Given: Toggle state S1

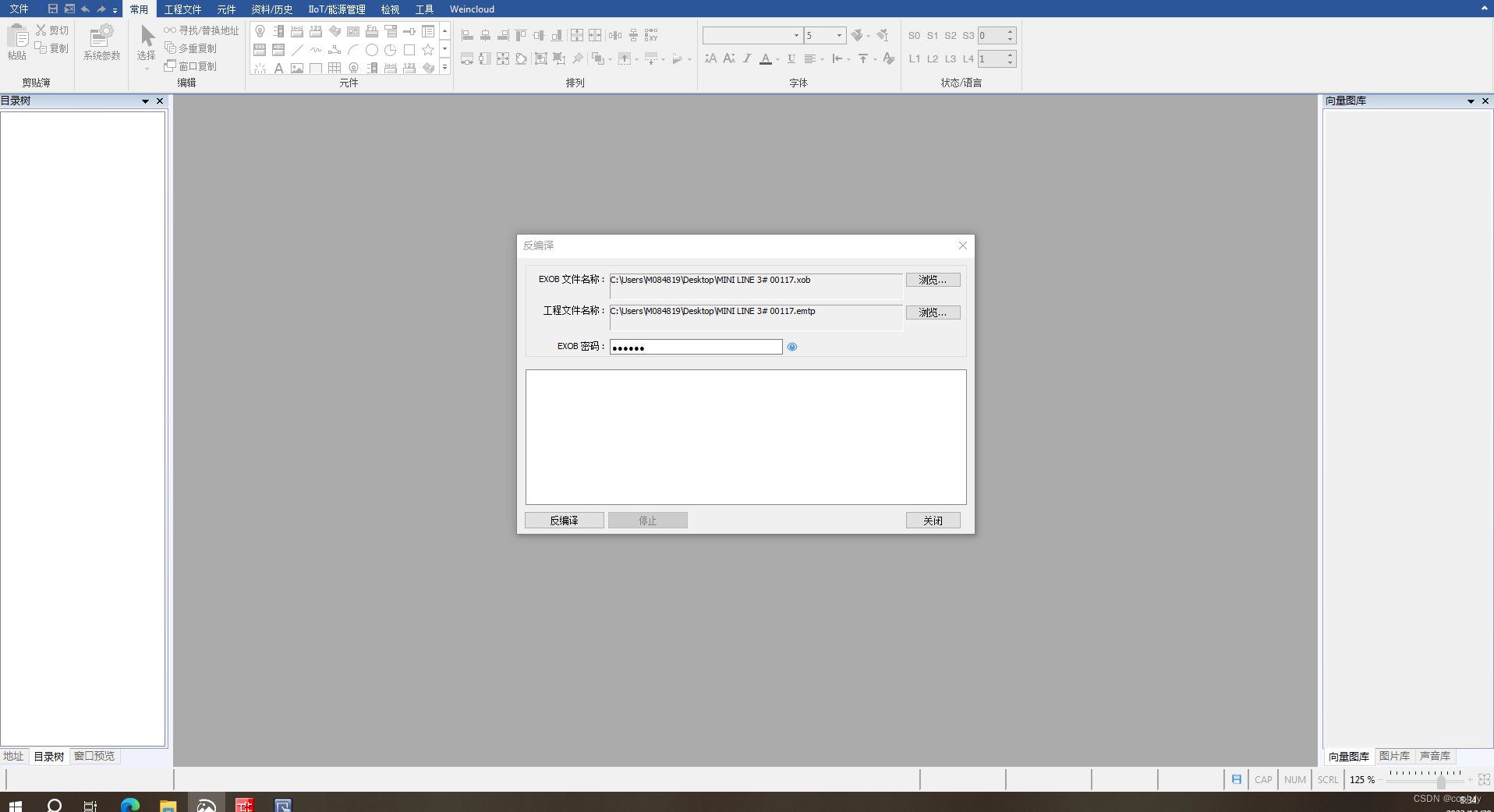Looking at the screenshot, I should [x=933, y=36].
